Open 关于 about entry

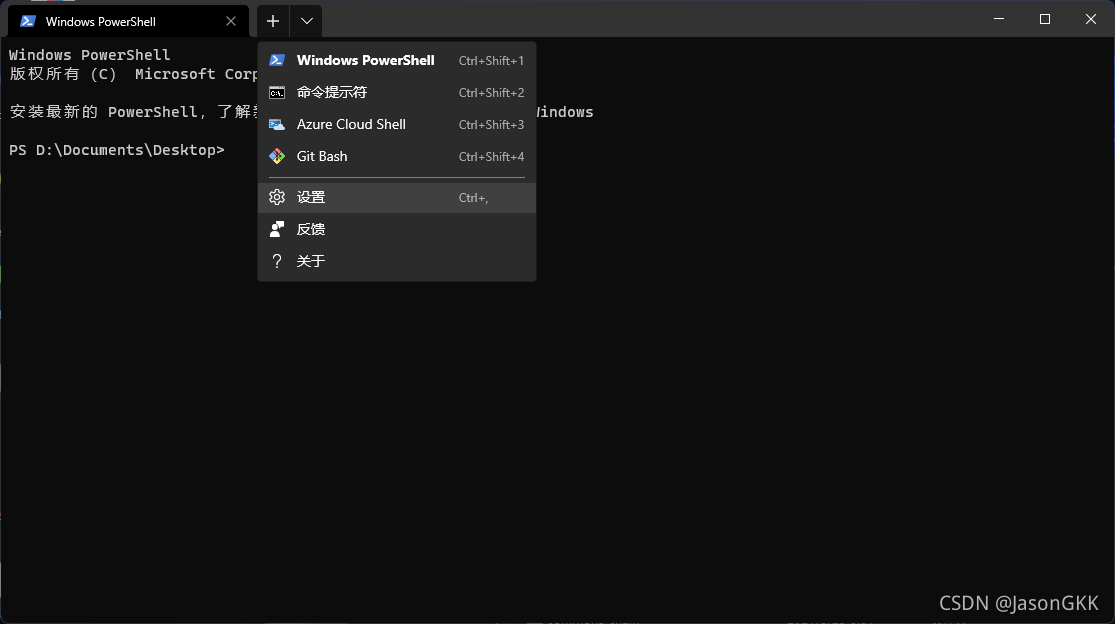(397, 261)
